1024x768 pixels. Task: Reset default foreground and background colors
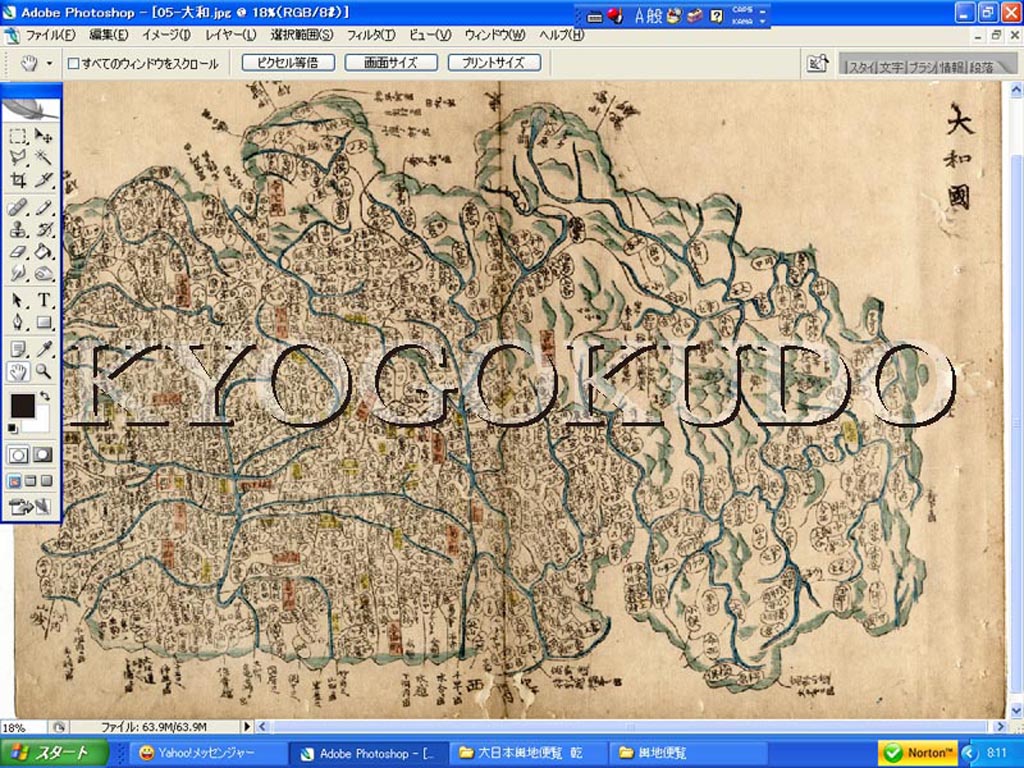pos(13,428)
